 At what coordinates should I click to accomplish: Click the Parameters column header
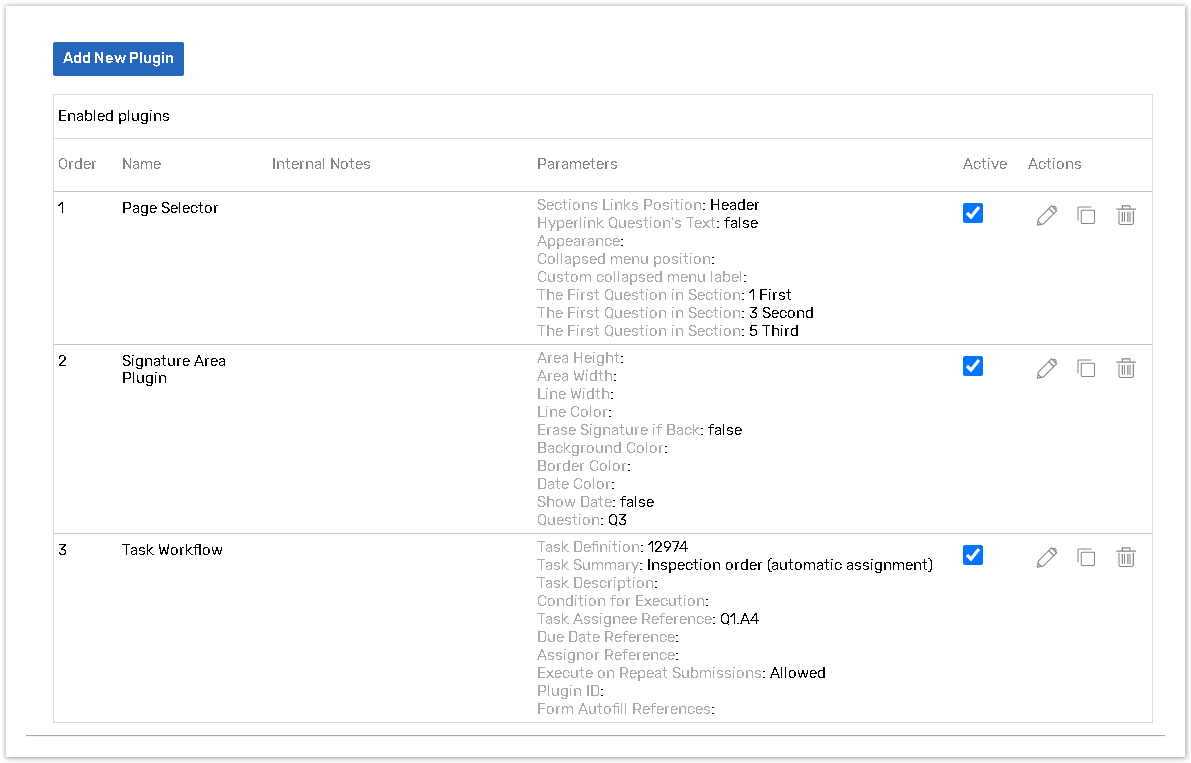click(577, 164)
